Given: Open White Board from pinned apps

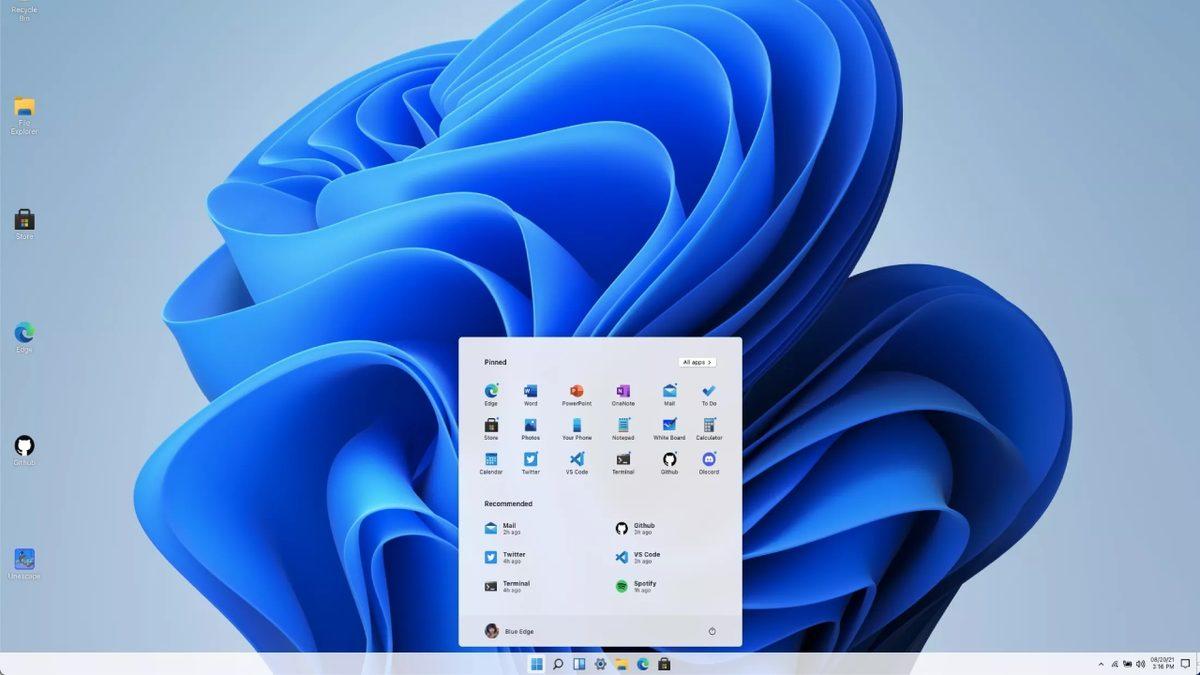Looking at the screenshot, I should point(668,426).
